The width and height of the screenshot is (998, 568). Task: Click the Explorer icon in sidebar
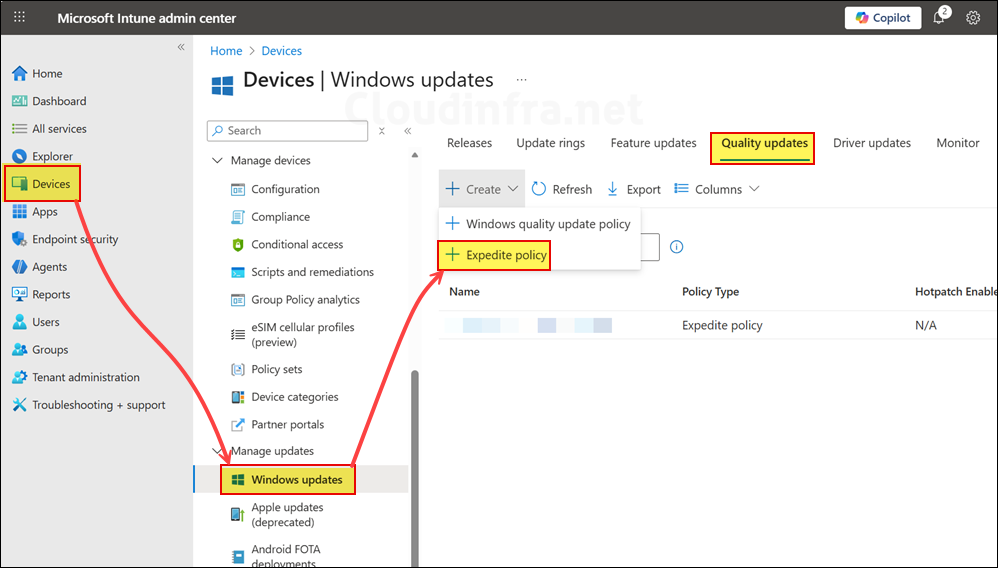(20, 156)
